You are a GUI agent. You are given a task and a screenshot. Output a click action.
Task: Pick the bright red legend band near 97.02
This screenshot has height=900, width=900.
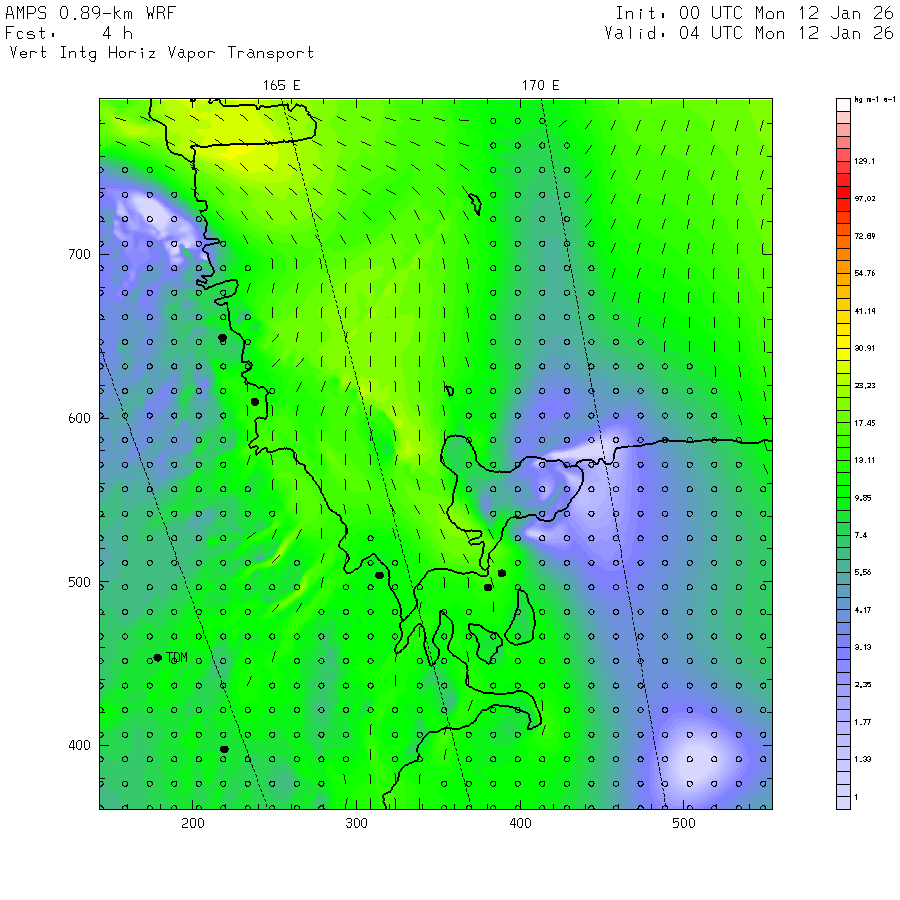point(843,192)
